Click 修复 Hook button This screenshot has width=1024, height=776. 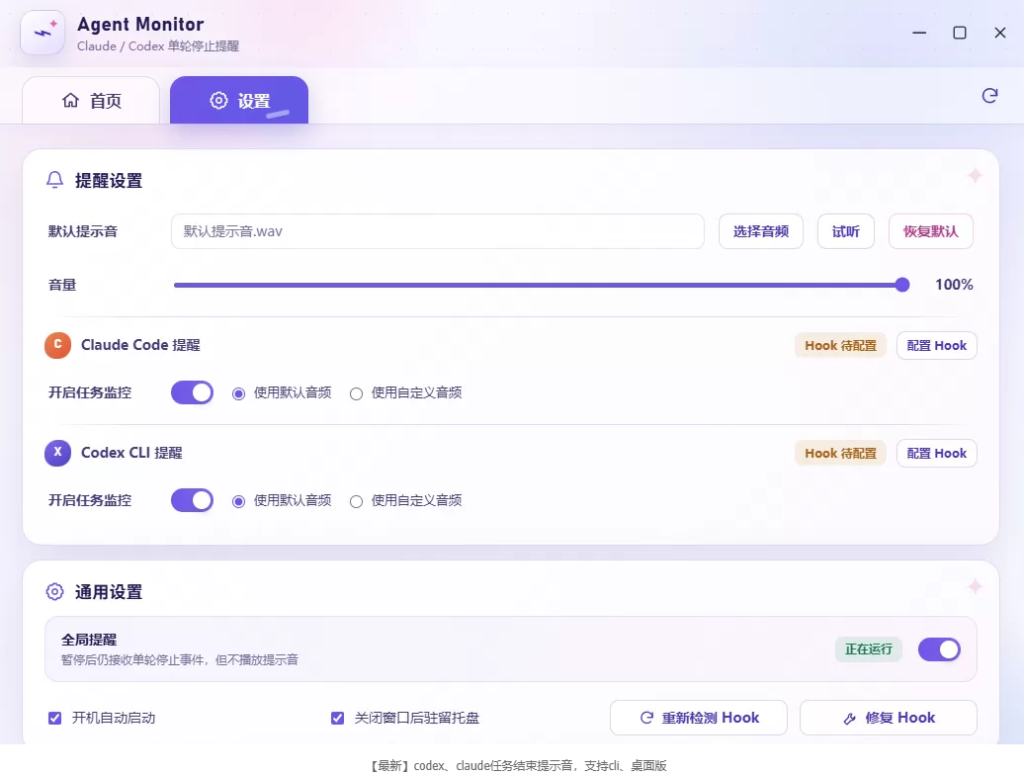[x=888, y=718]
